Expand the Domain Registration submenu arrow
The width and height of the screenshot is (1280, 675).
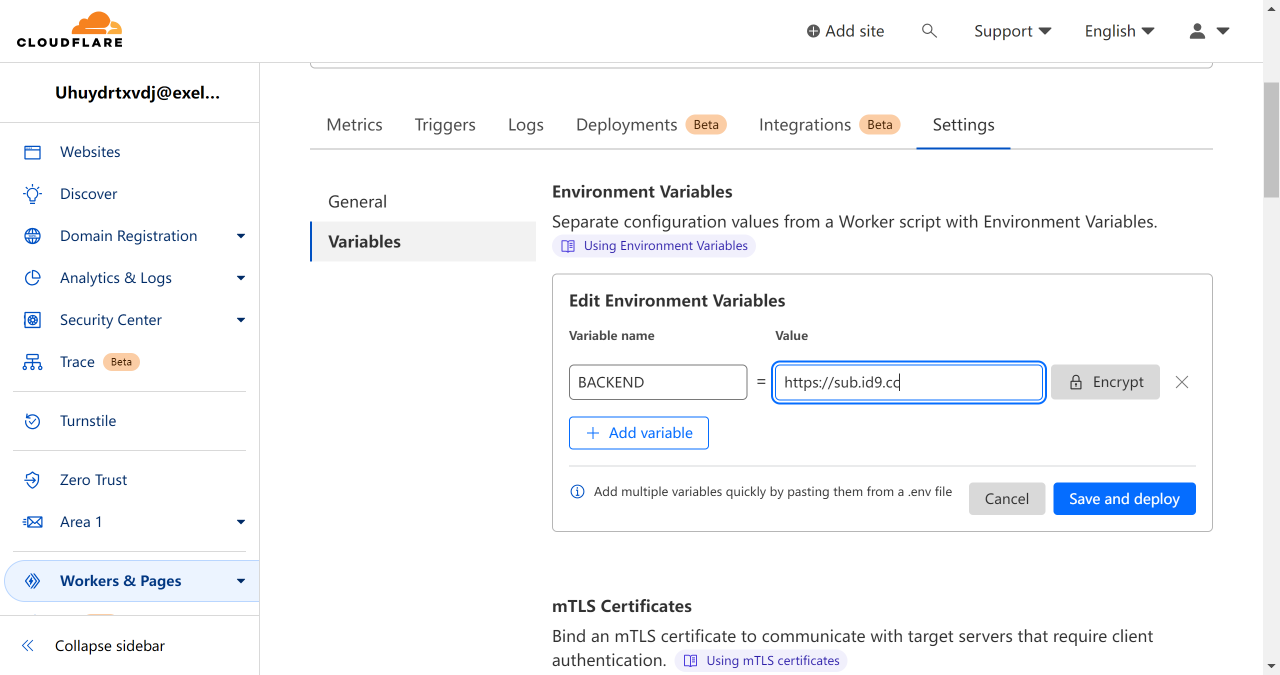pyautogui.click(x=241, y=236)
